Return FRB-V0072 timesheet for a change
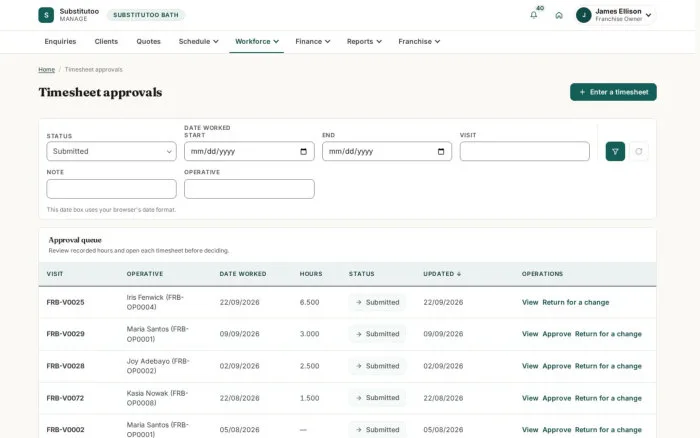 pos(608,398)
